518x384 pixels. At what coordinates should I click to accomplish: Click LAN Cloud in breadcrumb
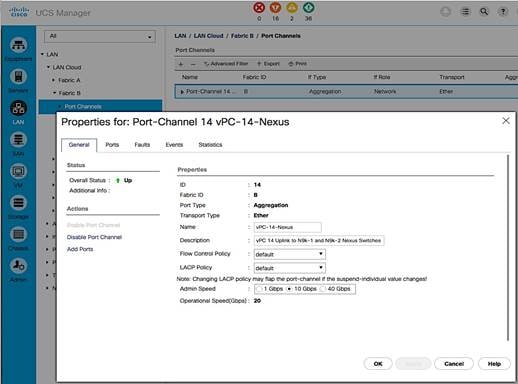pyautogui.click(x=208, y=36)
